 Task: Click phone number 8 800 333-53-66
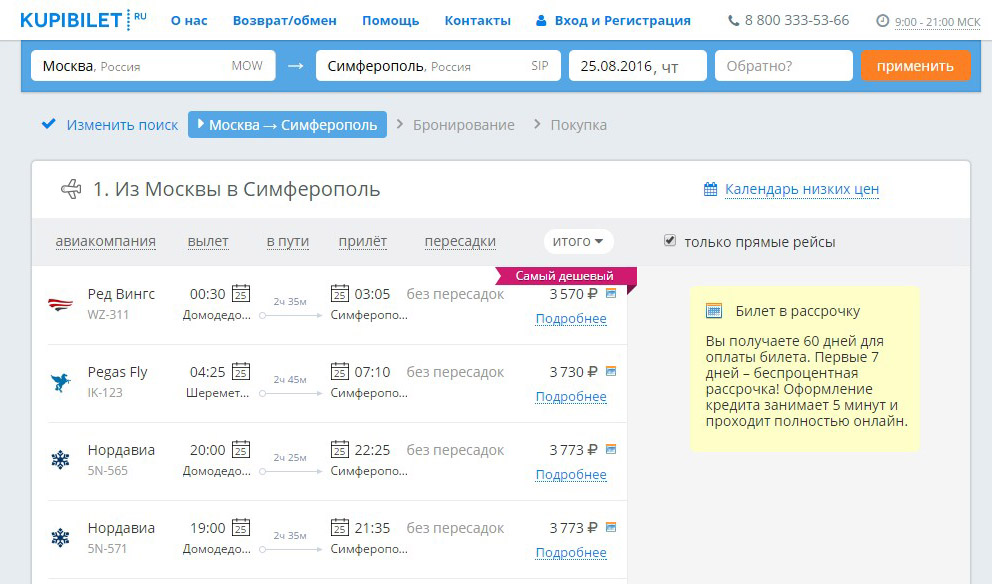click(797, 20)
